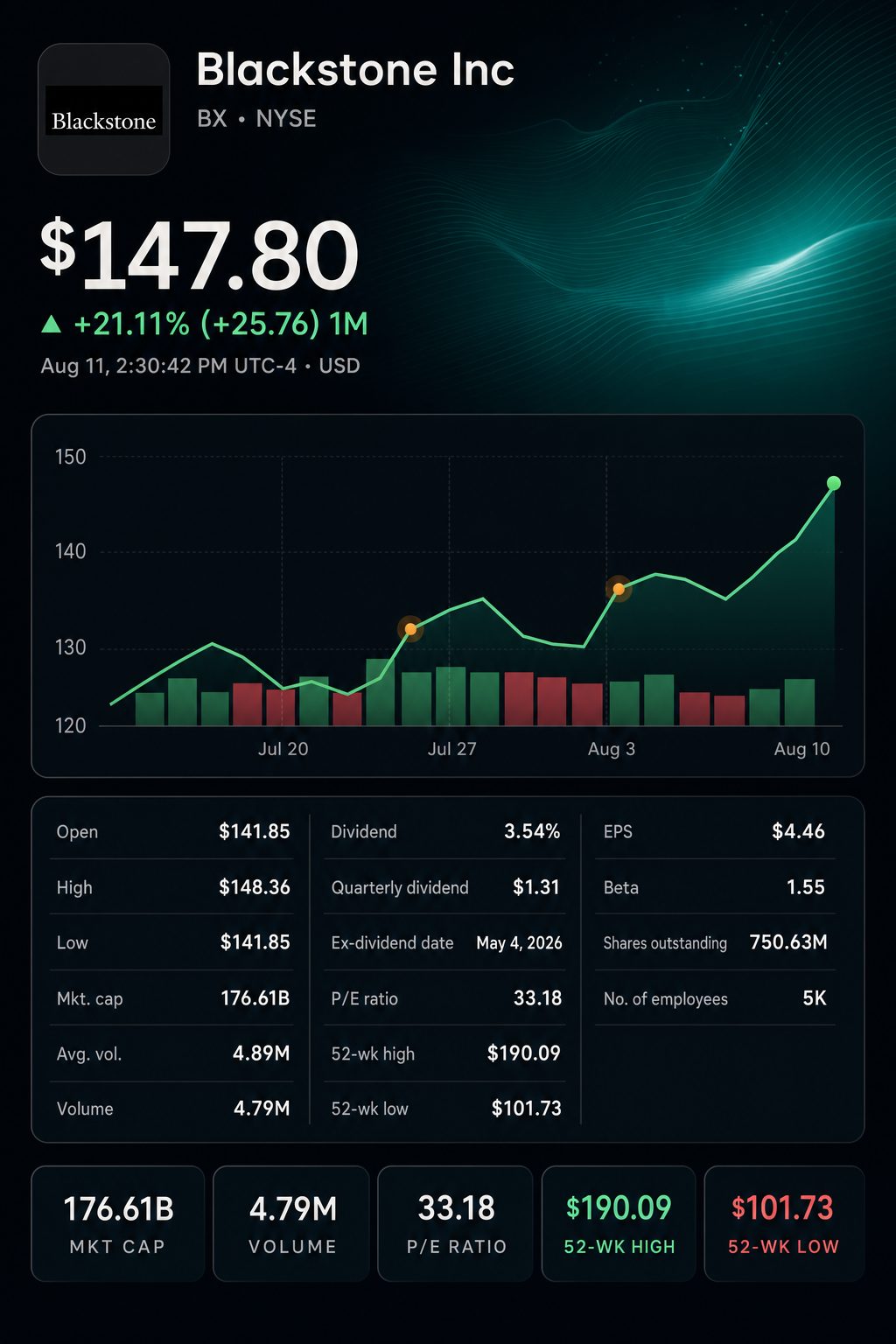
Task: Click the 150 y-axis label
Action: pos(71,457)
